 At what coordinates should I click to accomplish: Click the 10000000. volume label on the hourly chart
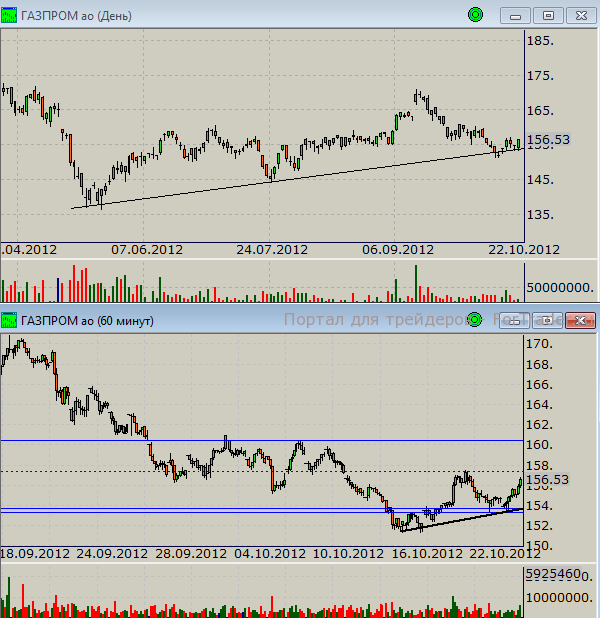[x=560, y=598]
